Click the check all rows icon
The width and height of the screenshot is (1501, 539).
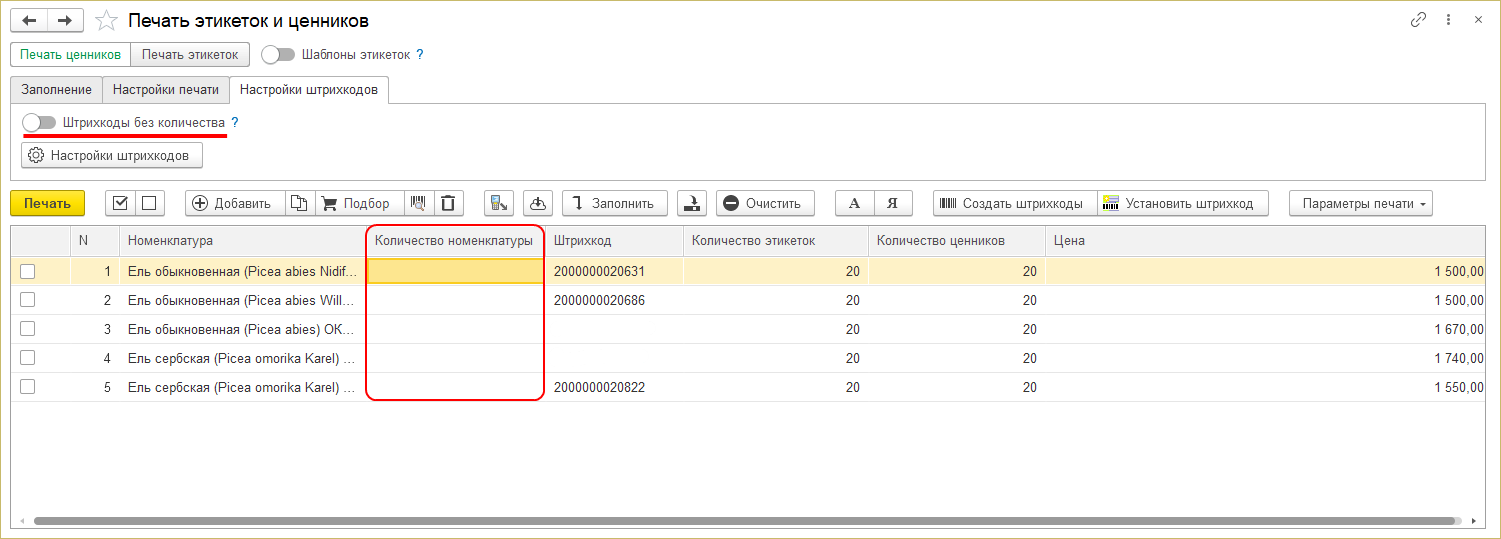[121, 203]
